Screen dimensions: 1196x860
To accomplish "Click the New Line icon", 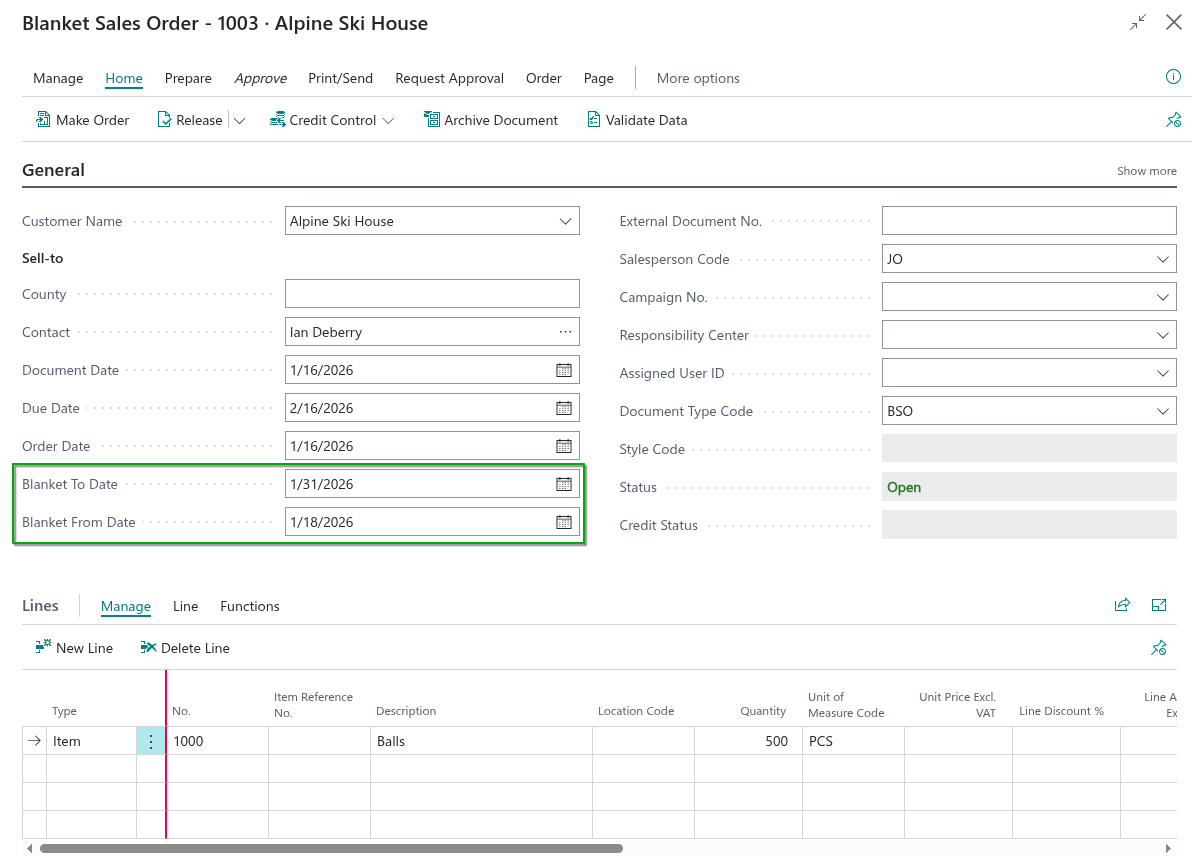I will (x=43, y=648).
